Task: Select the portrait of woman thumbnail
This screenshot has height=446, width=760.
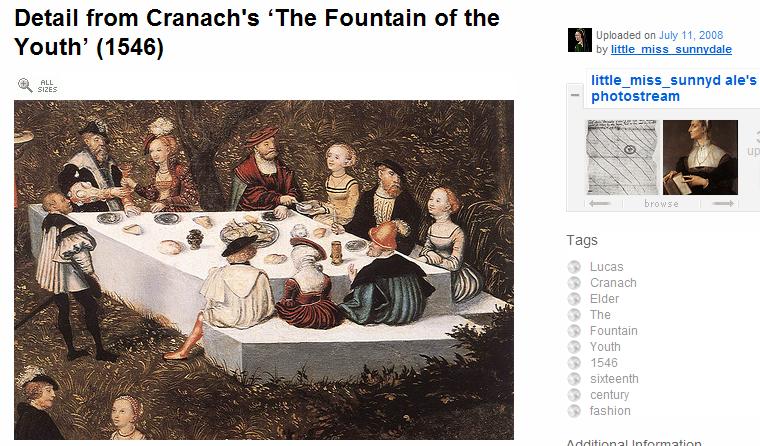Action: 700,158
